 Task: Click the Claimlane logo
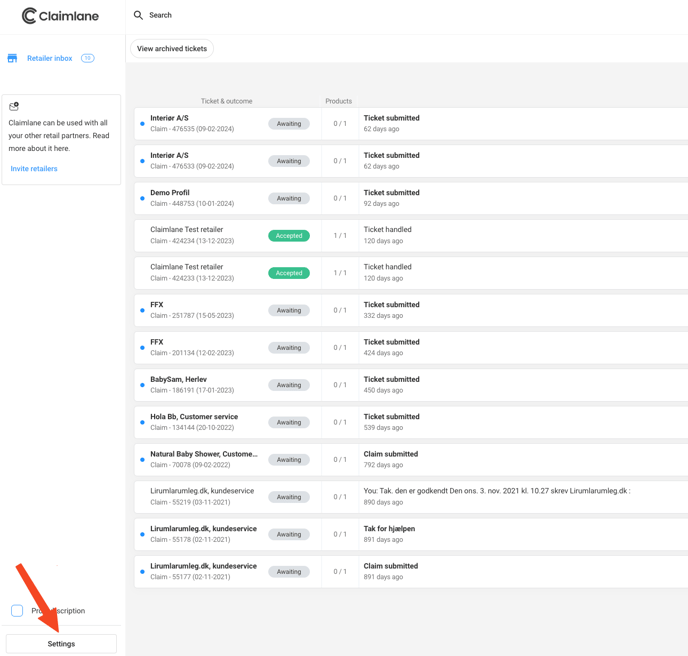pyautogui.click(x=60, y=16)
